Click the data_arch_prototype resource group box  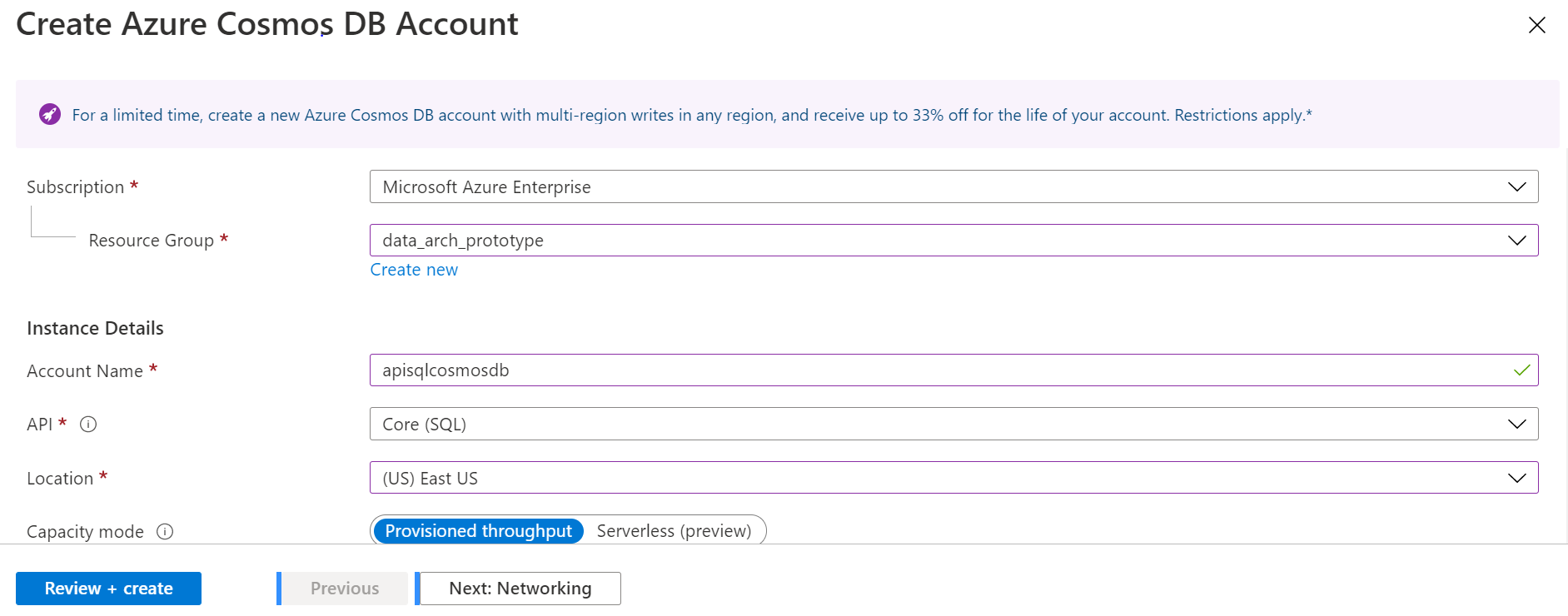tap(916, 241)
